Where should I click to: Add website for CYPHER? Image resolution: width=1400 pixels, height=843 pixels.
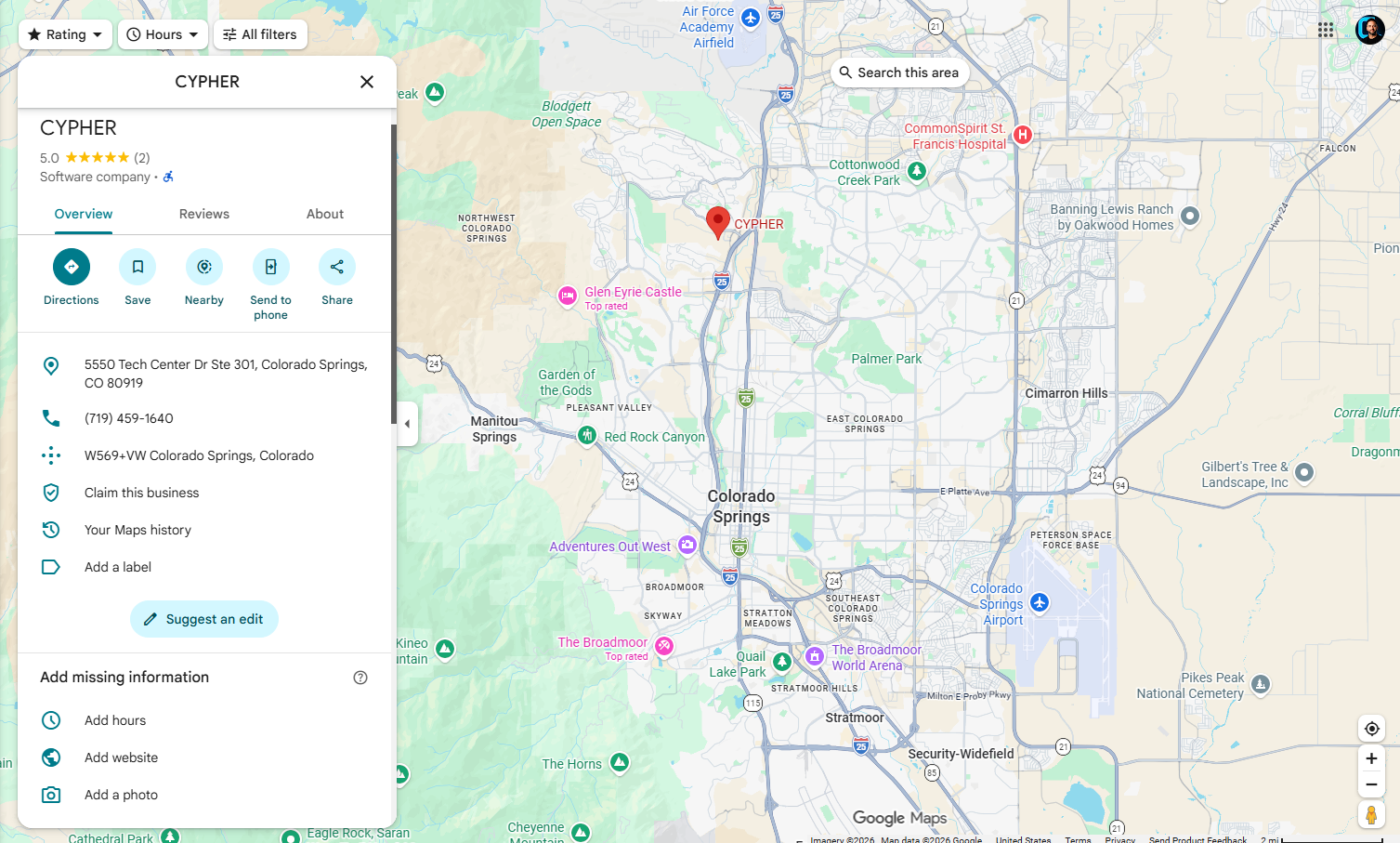coord(207,757)
